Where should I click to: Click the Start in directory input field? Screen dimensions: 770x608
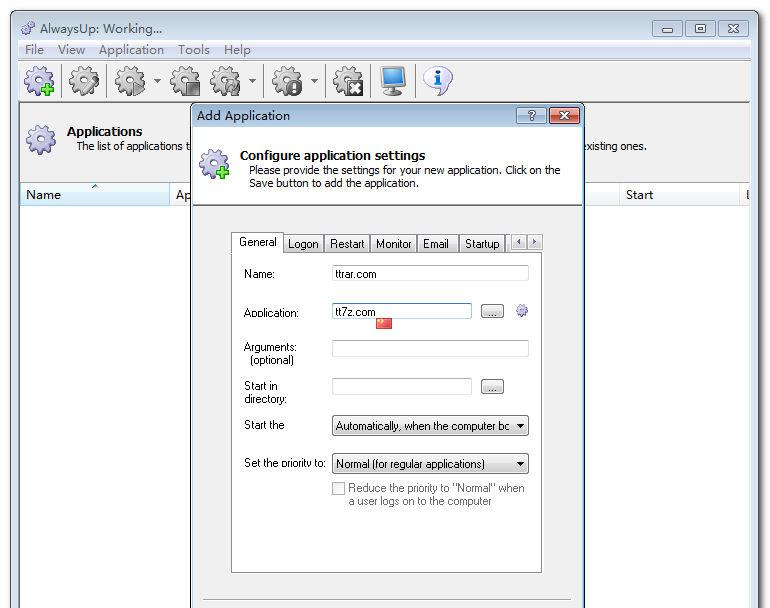click(x=402, y=387)
